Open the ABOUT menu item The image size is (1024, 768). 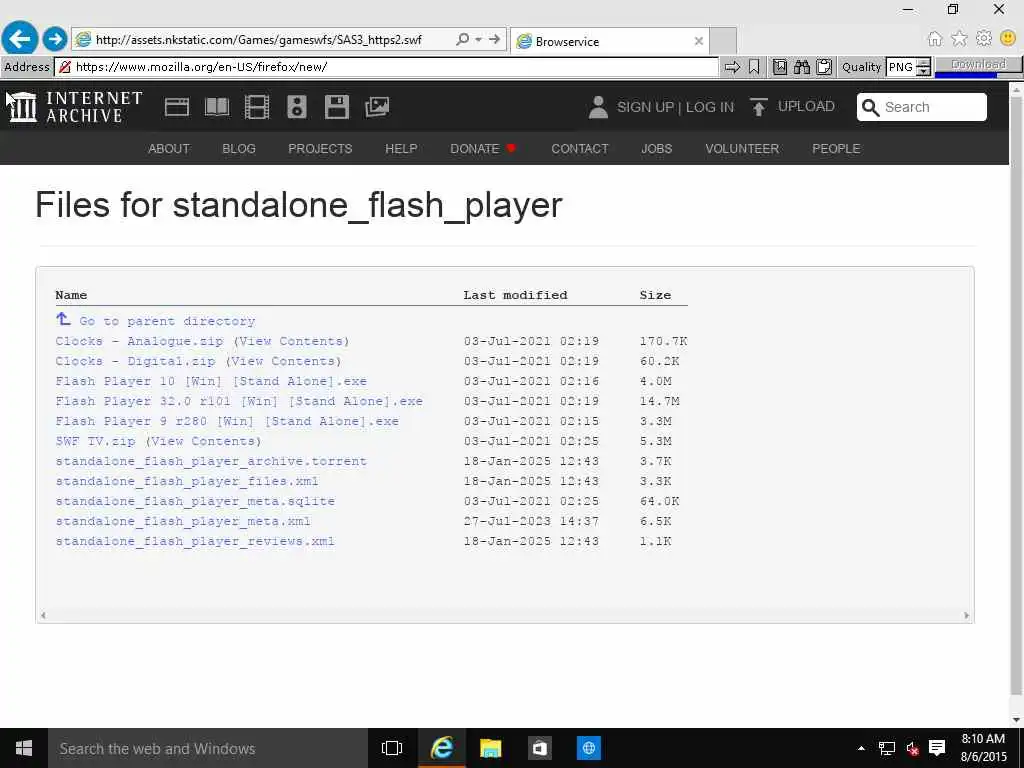coord(168,149)
